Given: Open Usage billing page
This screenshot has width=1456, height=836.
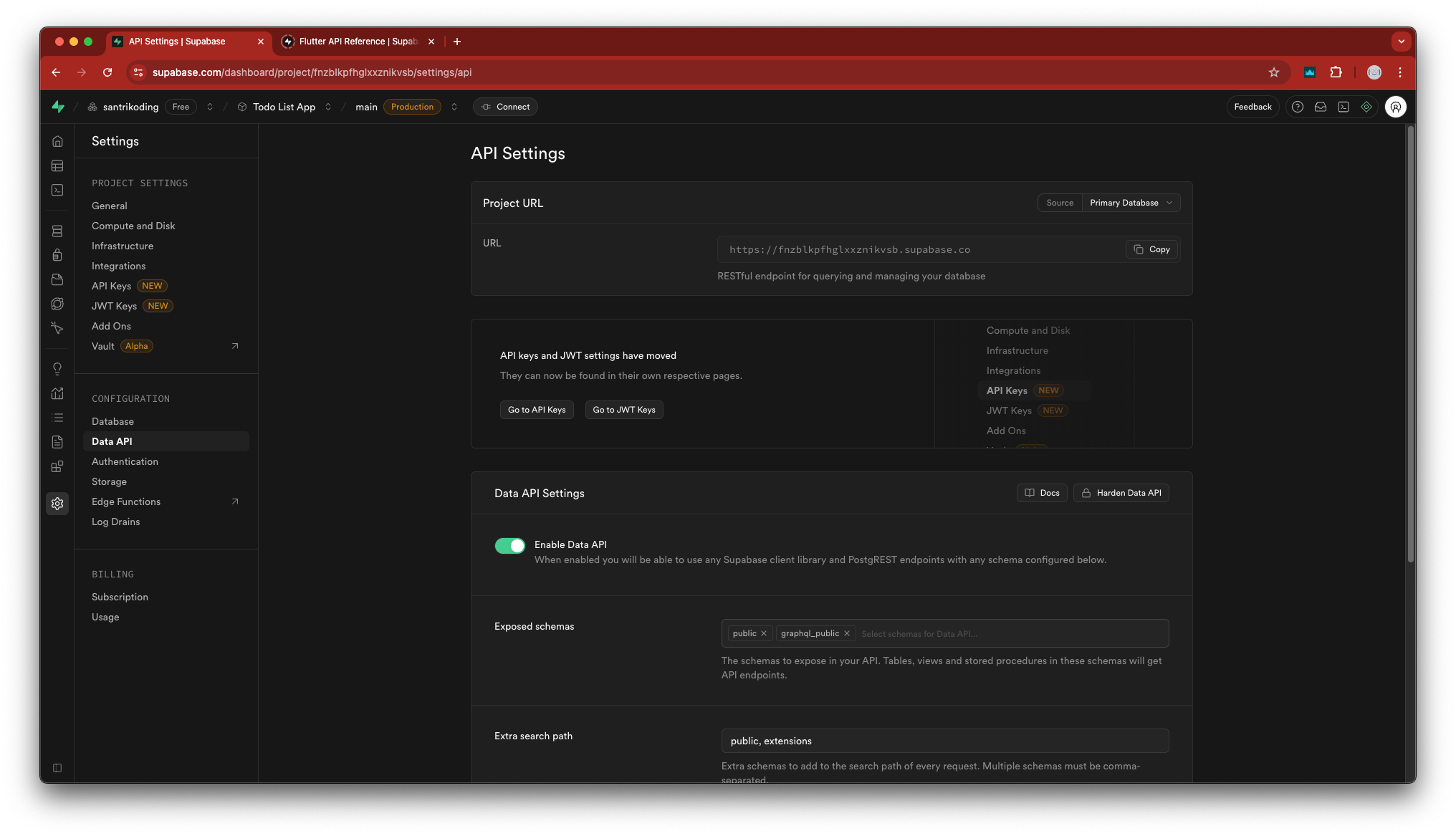Looking at the screenshot, I should click(105, 617).
